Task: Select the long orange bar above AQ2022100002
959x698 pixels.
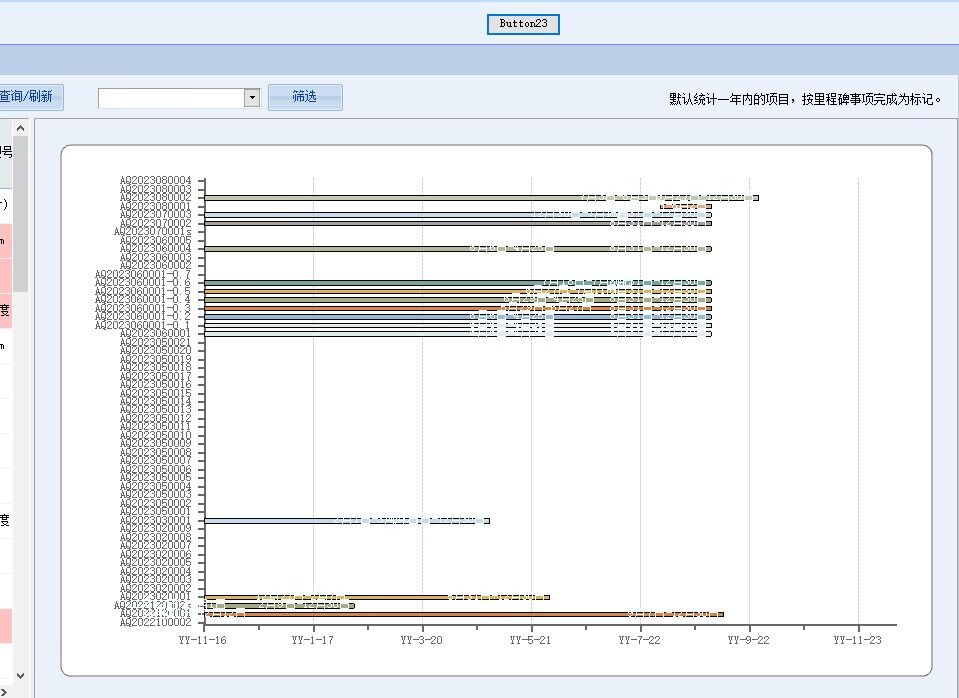Action: (464, 614)
